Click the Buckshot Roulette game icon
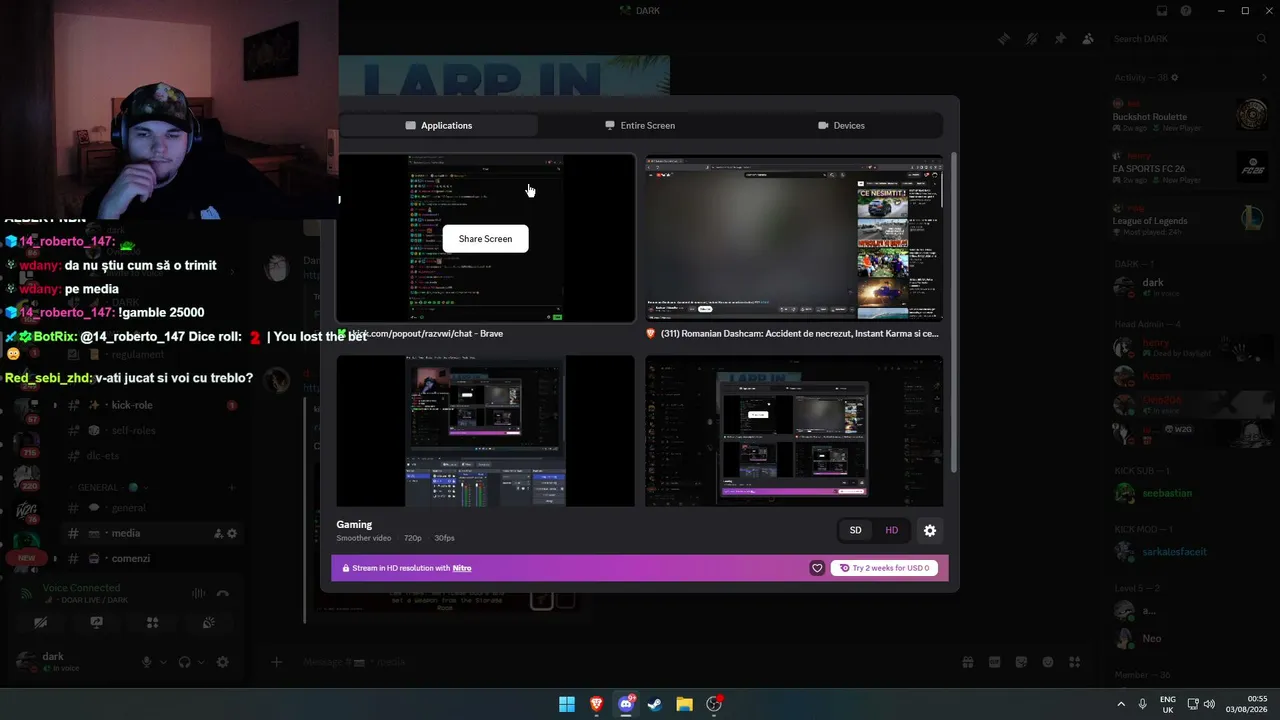This screenshot has width=1280, height=720. pyautogui.click(x=1252, y=115)
